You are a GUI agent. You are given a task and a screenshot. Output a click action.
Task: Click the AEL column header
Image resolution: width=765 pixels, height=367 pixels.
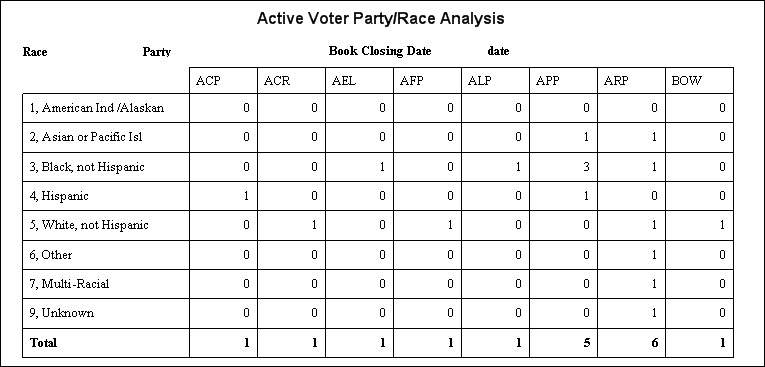344,81
